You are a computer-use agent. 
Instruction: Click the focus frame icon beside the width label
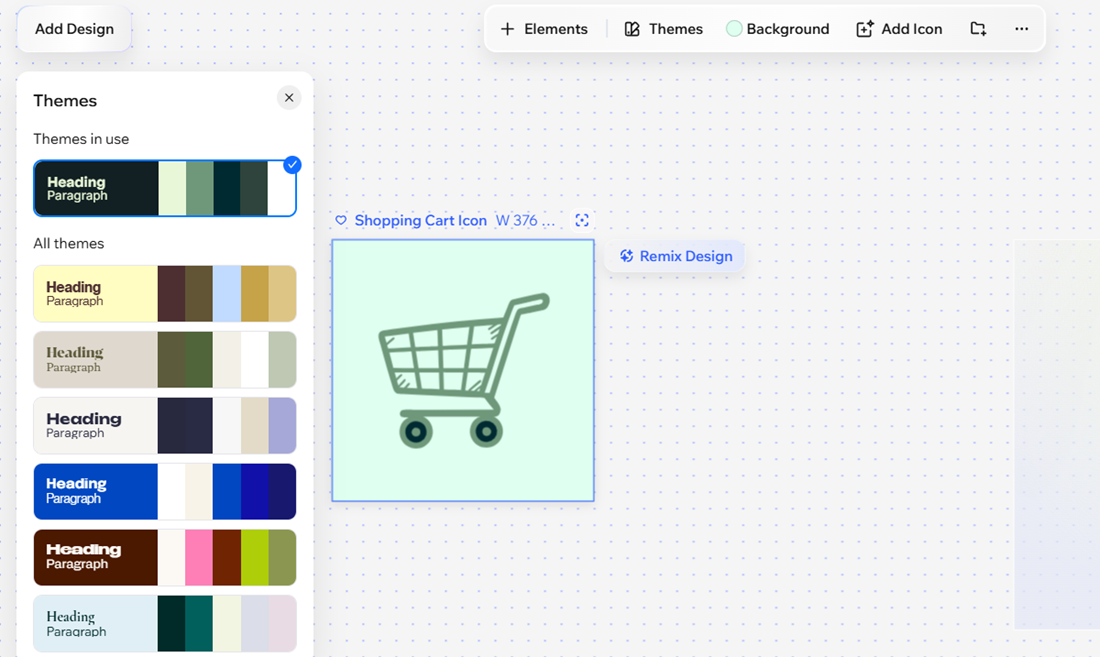click(582, 221)
